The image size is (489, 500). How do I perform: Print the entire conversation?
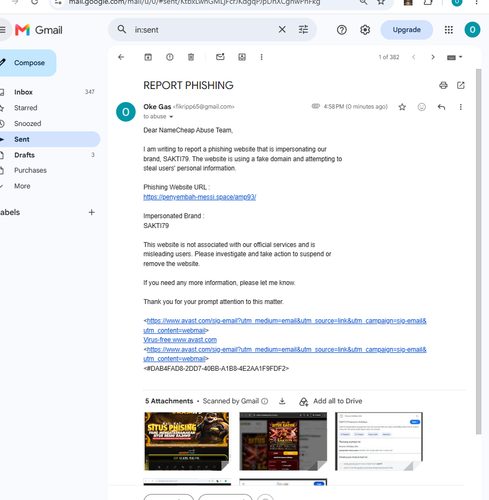tap(443, 85)
